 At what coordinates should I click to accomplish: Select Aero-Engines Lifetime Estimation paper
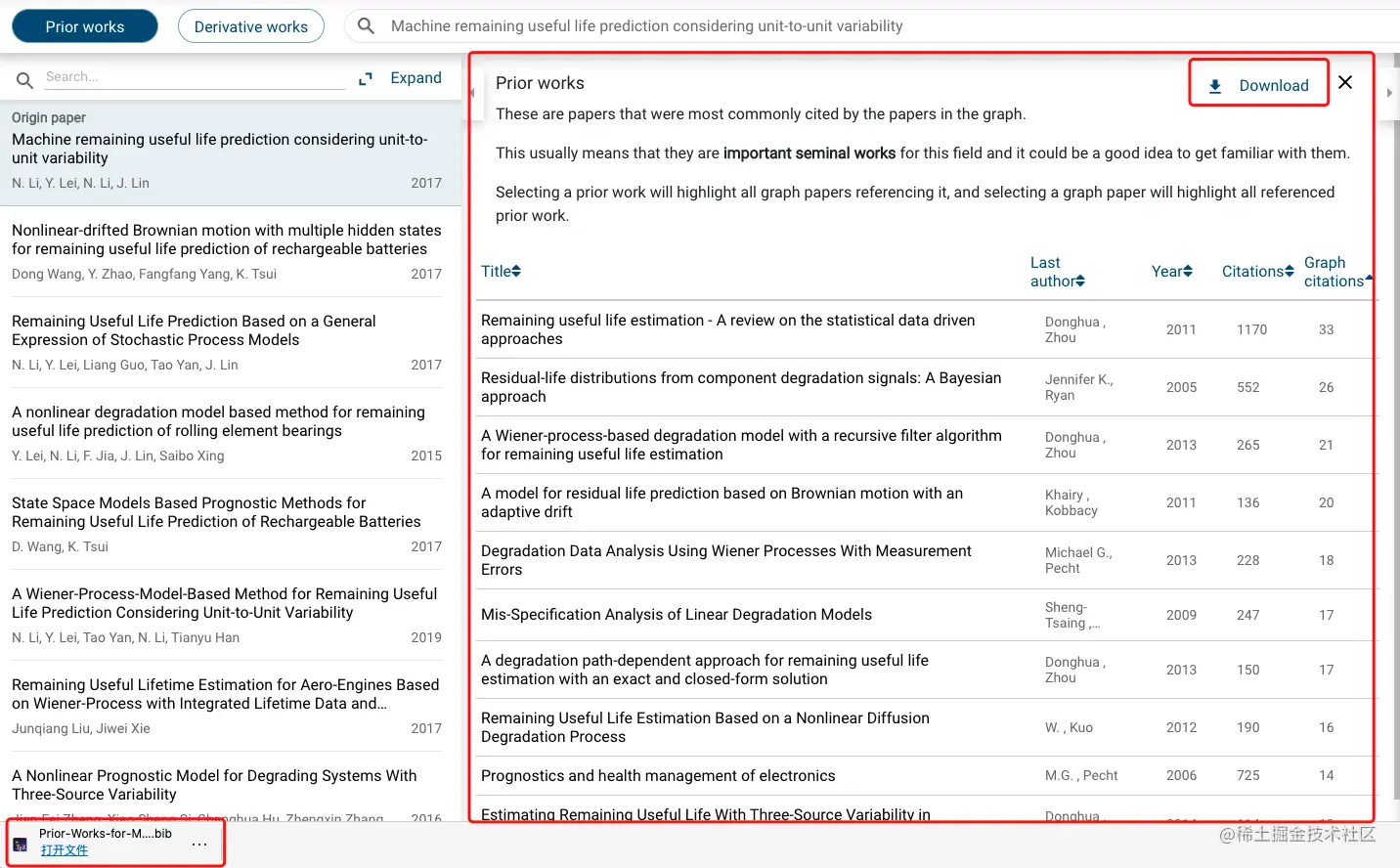point(227,706)
